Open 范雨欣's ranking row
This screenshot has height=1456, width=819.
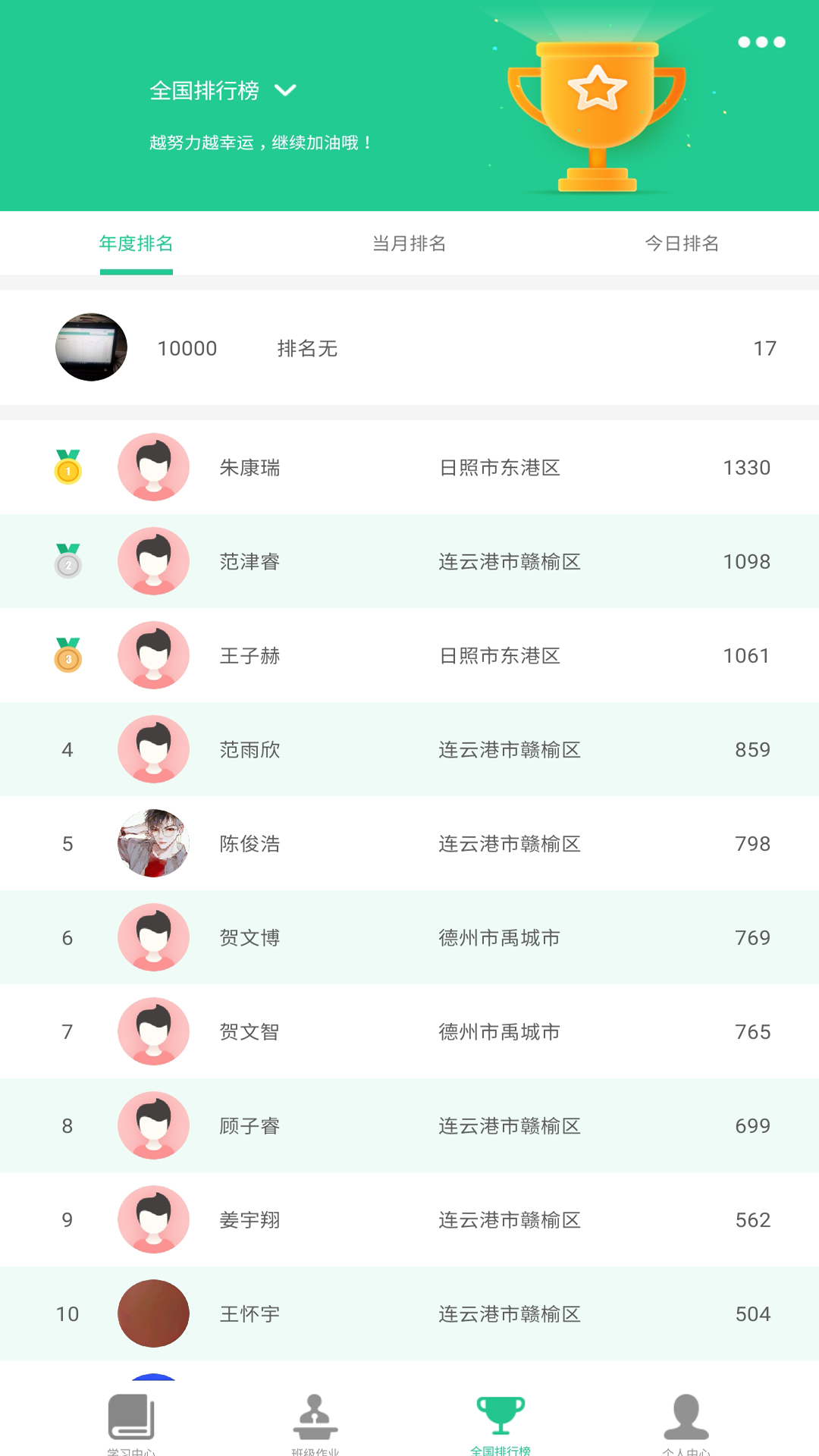pos(409,749)
